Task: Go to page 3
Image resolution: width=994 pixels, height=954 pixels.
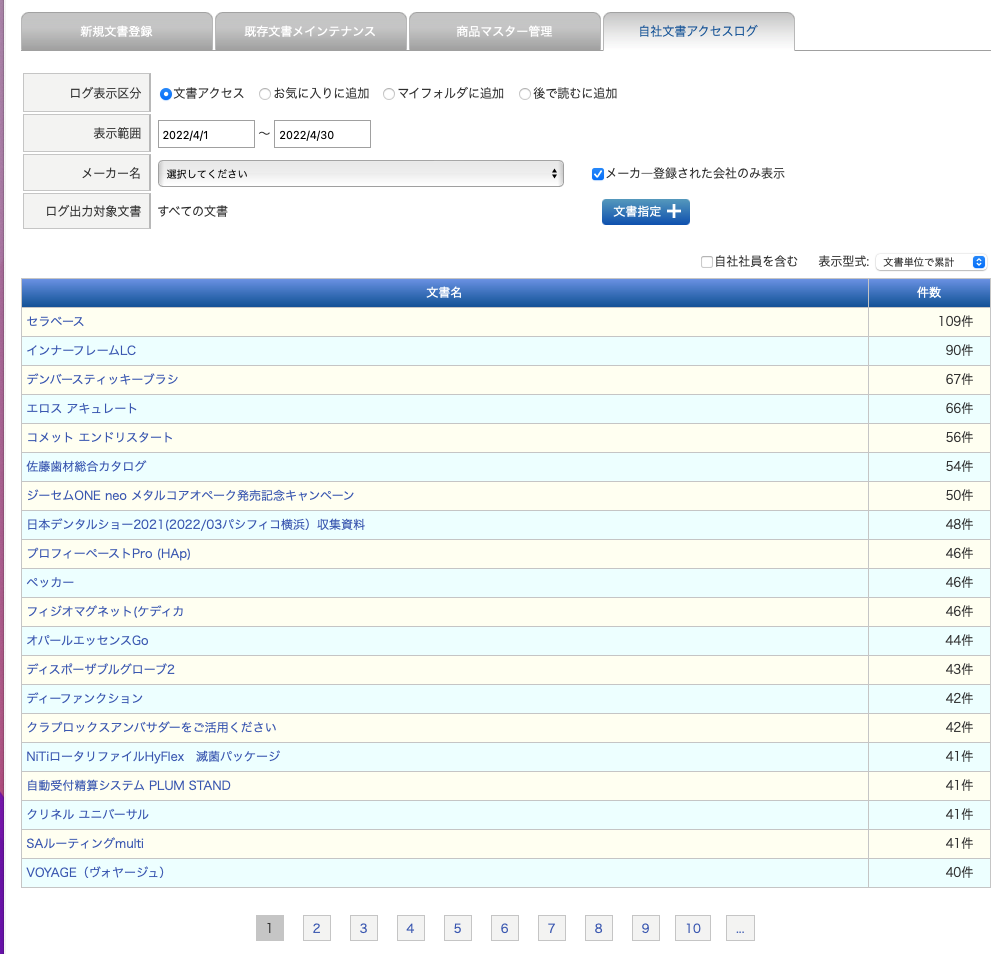Action: click(363, 928)
